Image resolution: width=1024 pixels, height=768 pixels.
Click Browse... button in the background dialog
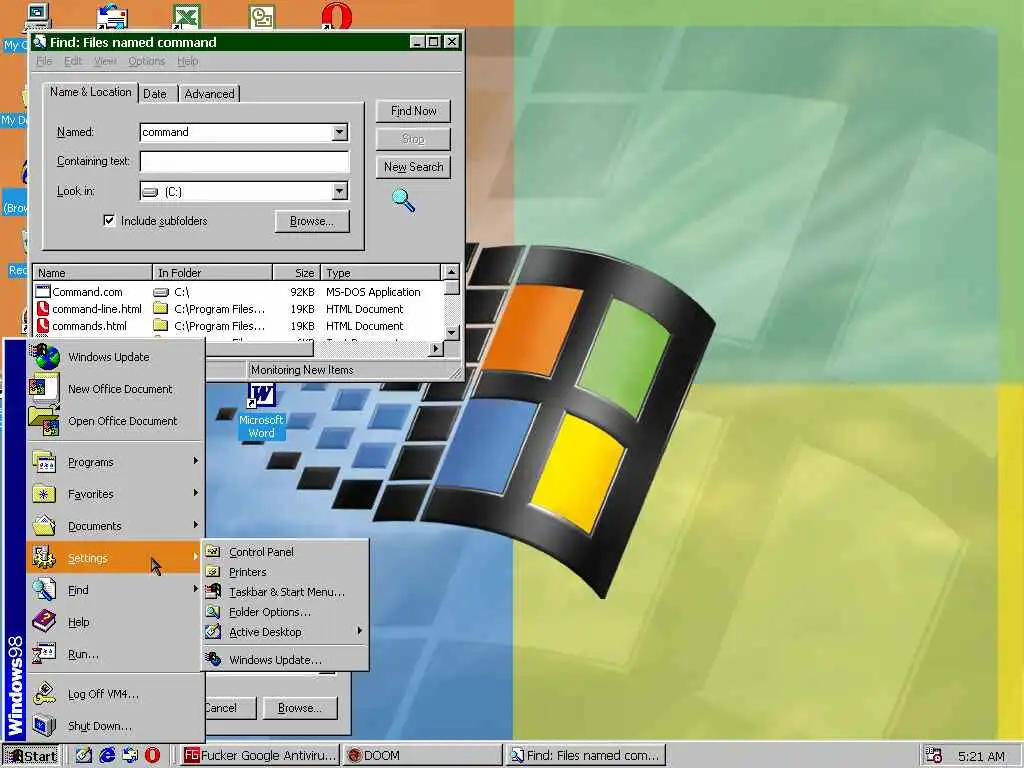click(x=300, y=708)
